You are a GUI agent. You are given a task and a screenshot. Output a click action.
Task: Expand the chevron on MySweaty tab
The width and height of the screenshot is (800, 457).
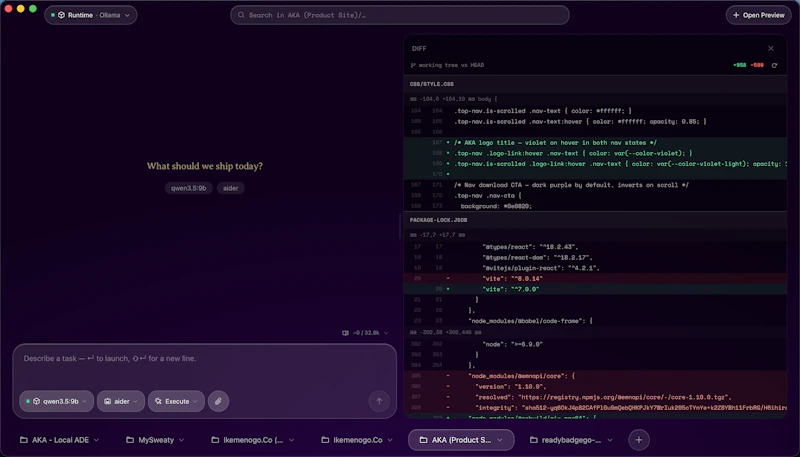coord(182,440)
